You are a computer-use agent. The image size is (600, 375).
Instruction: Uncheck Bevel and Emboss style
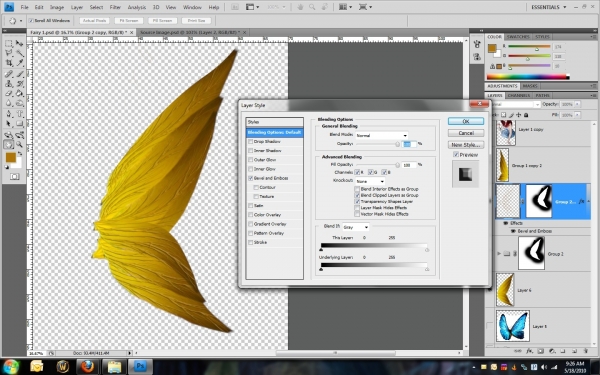point(251,178)
